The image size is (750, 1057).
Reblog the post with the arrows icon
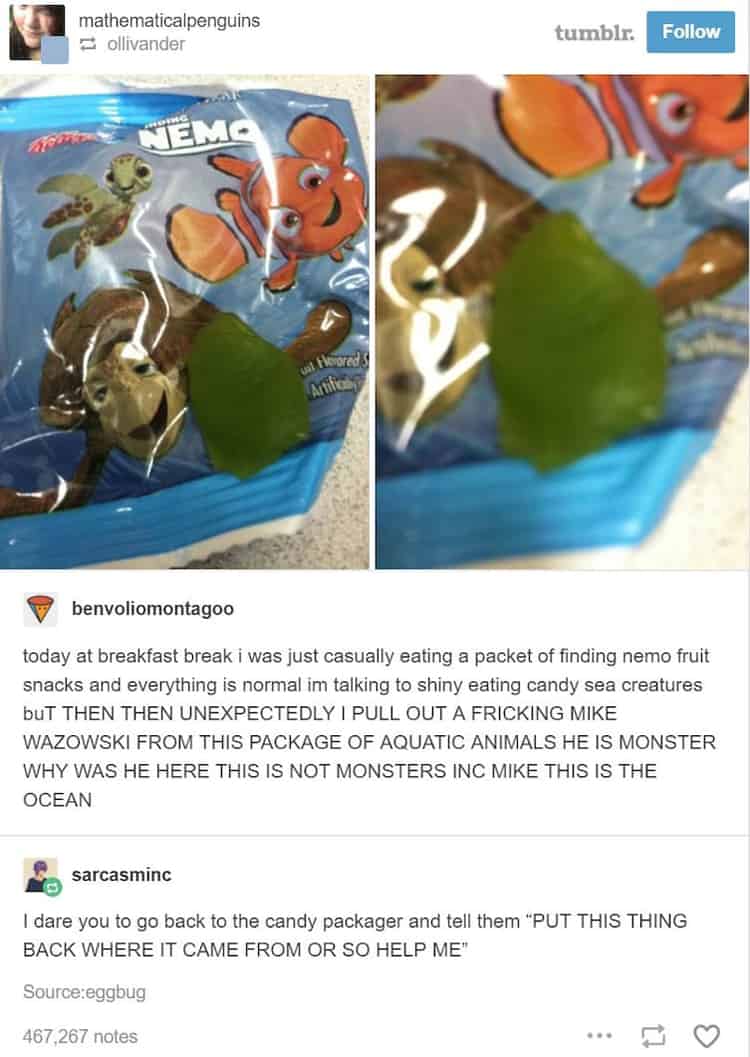point(652,1035)
